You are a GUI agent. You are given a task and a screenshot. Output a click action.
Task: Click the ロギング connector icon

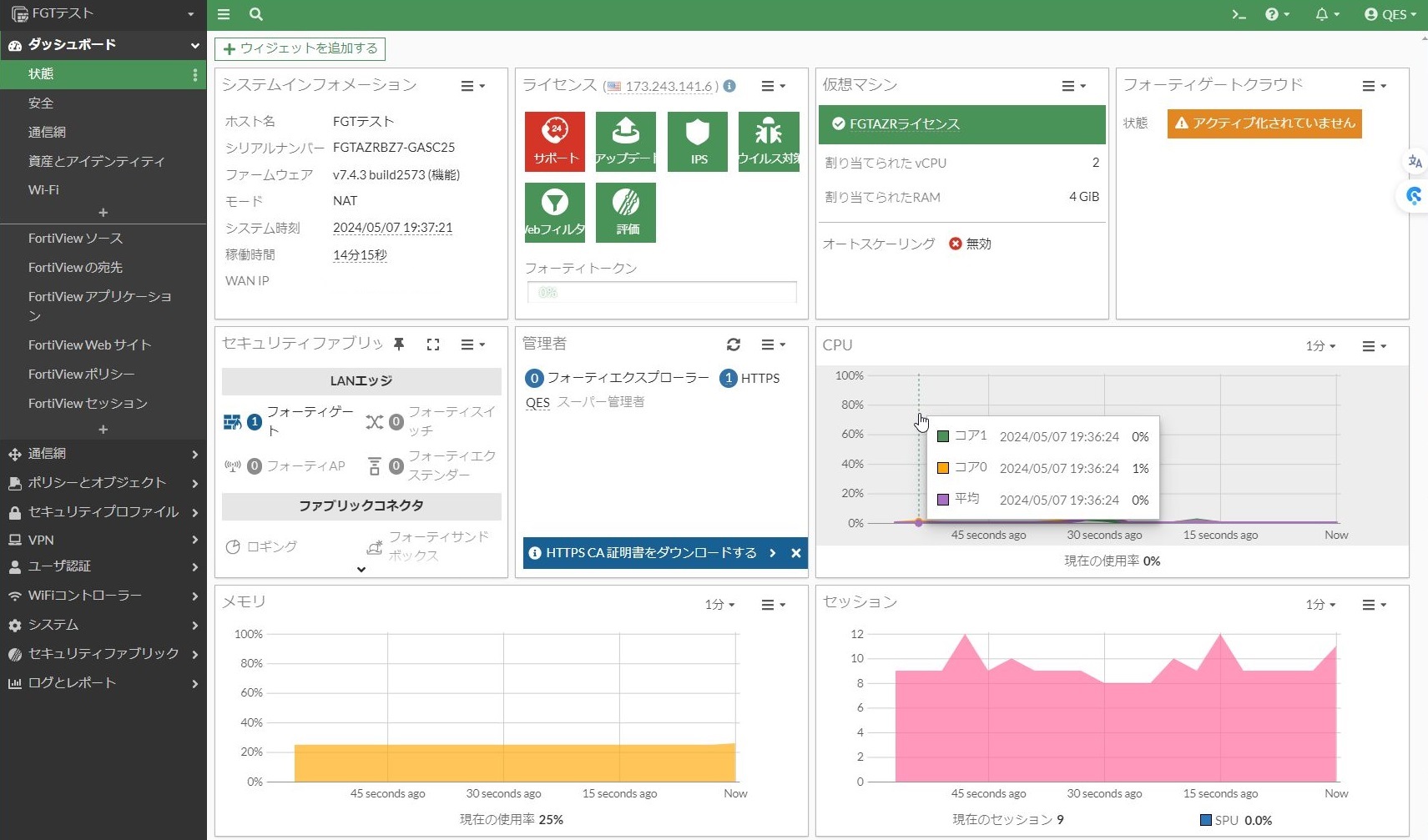[x=233, y=547]
